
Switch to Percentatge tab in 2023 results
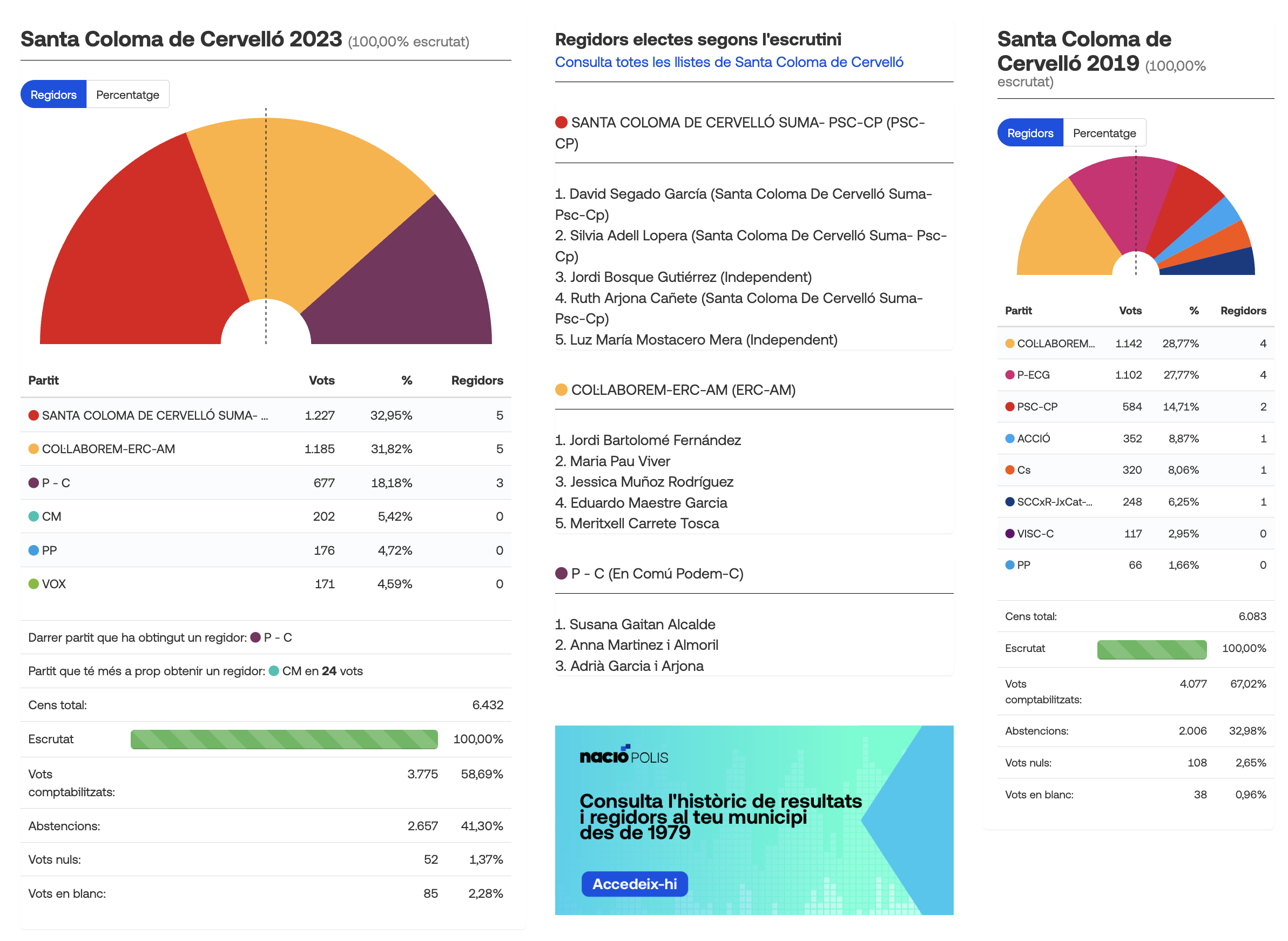pyautogui.click(x=127, y=95)
